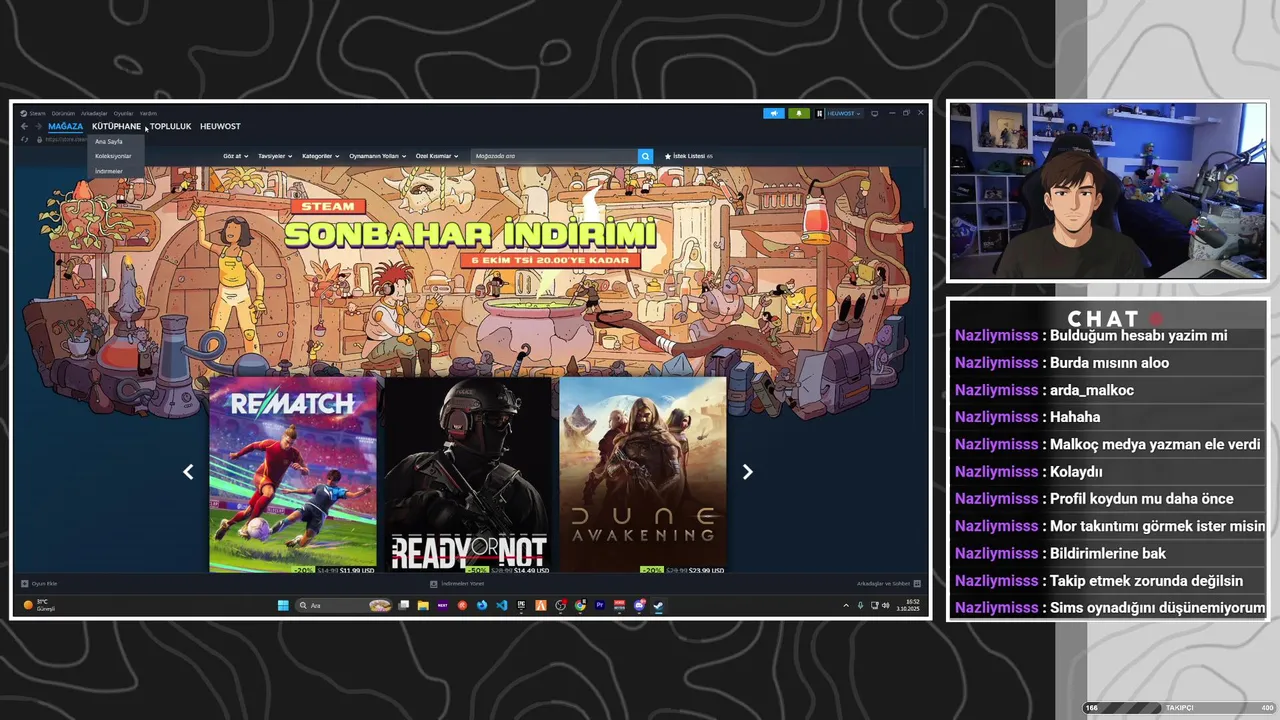Expand the Göz at store dropdown

[x=234, y=156]
